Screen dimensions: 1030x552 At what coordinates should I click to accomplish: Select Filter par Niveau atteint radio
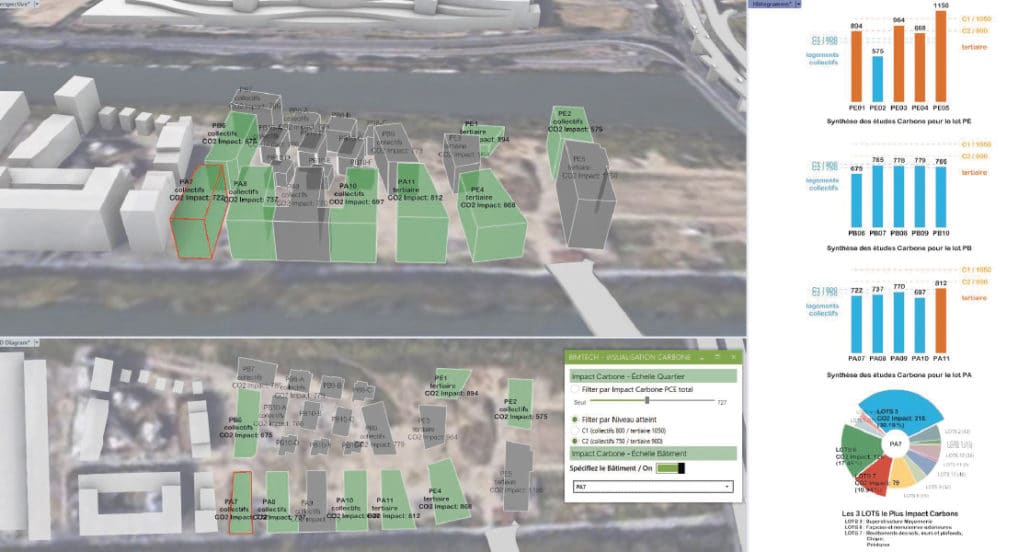pos(576,419)
